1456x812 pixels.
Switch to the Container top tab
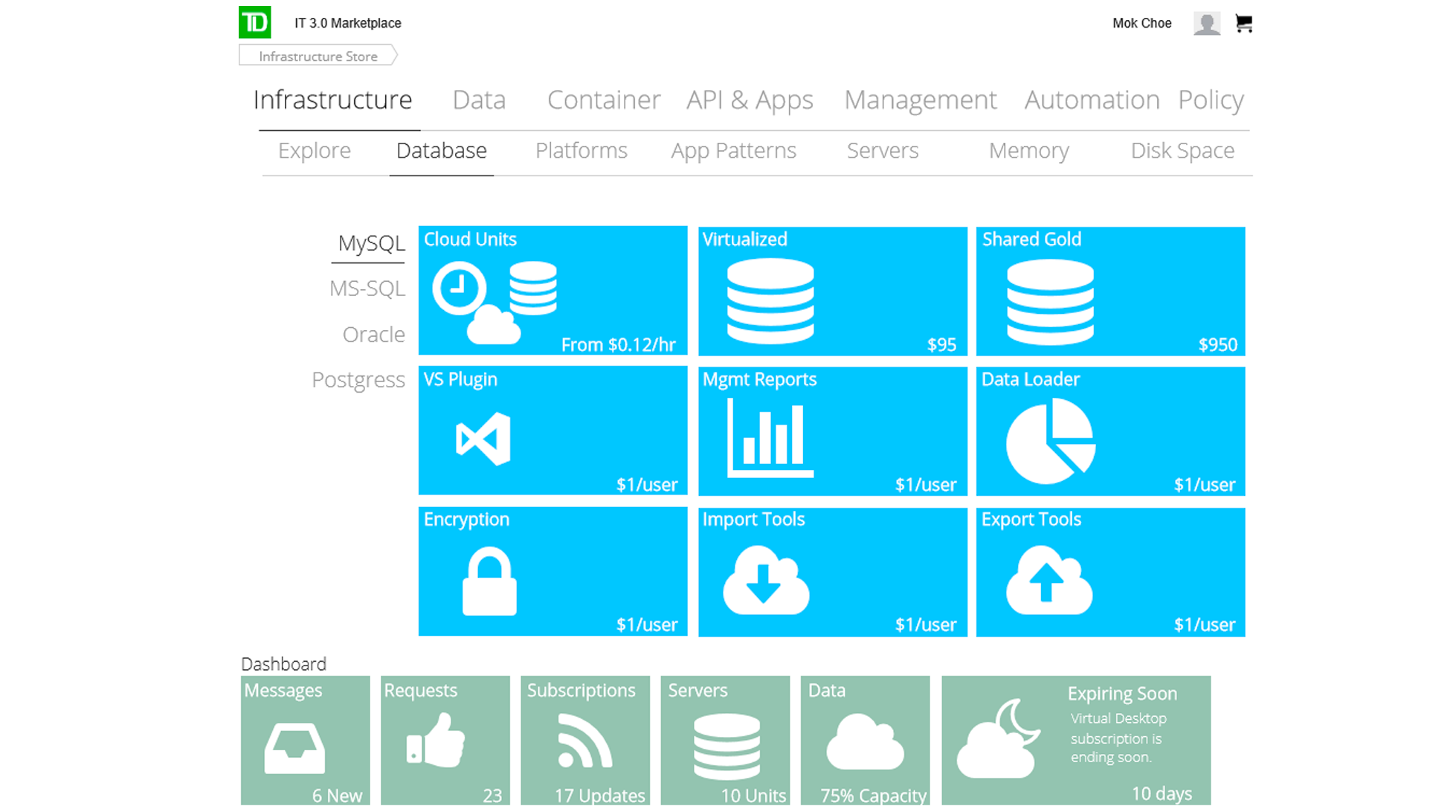tap(603, 100)
